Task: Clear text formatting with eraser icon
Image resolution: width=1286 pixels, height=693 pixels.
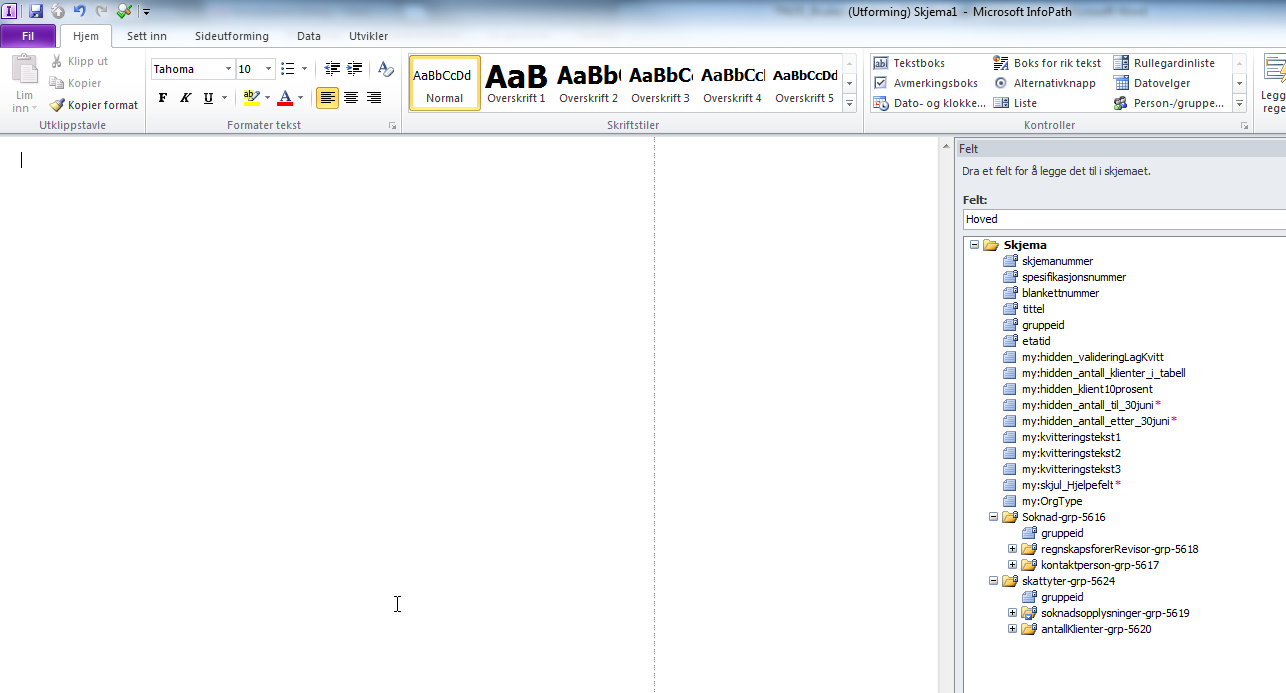Action: [386, 69]
